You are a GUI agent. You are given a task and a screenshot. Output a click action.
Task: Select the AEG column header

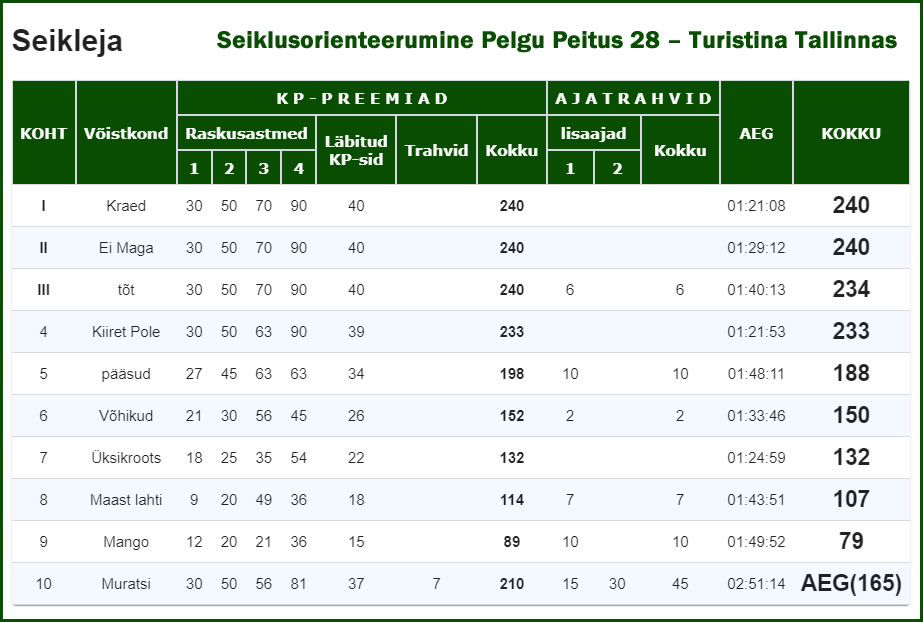click(756, 133)
